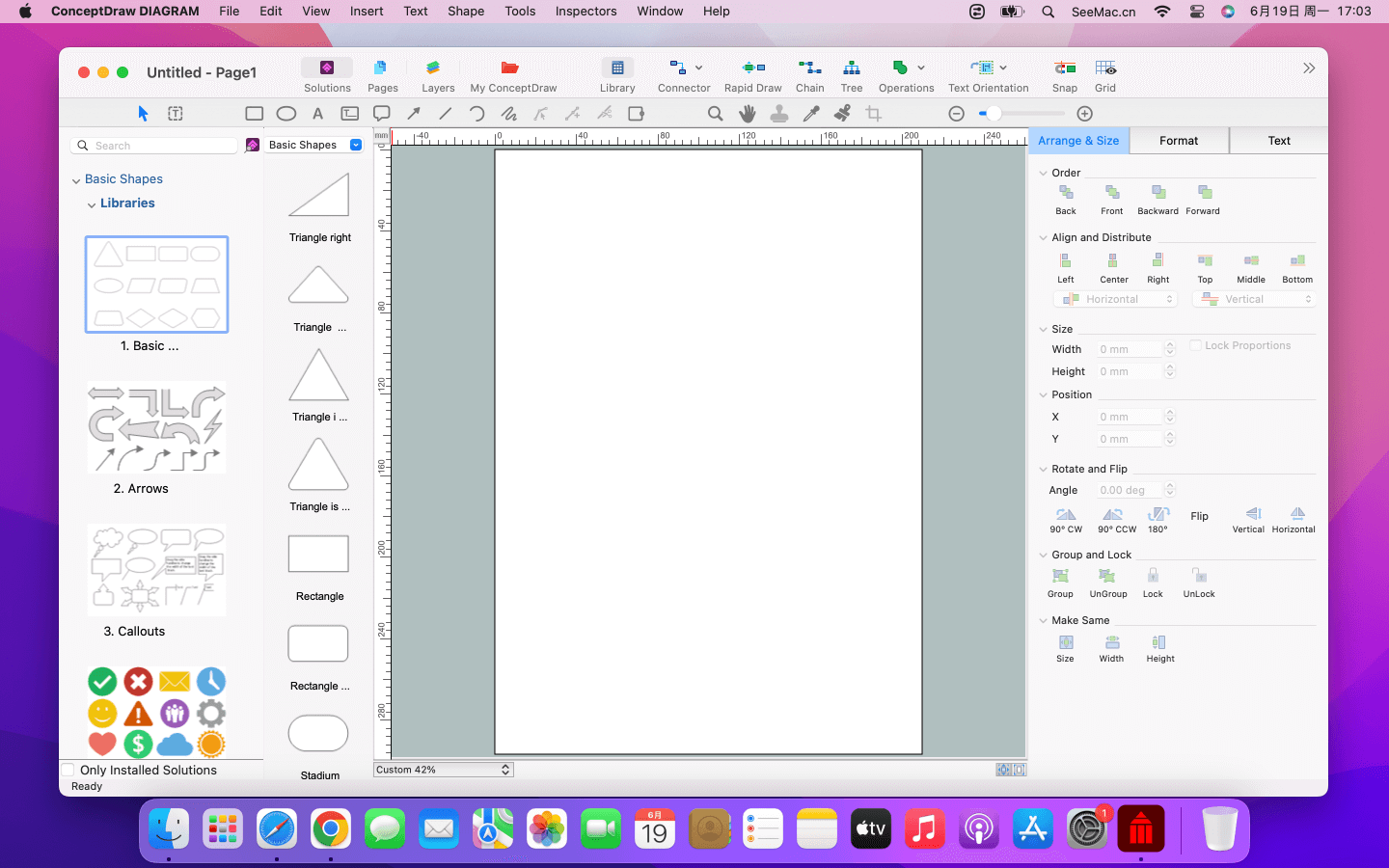Viewport: 1389px width, 868px height.
Task: Open the Library panel icon
Action: coord(617,68)
